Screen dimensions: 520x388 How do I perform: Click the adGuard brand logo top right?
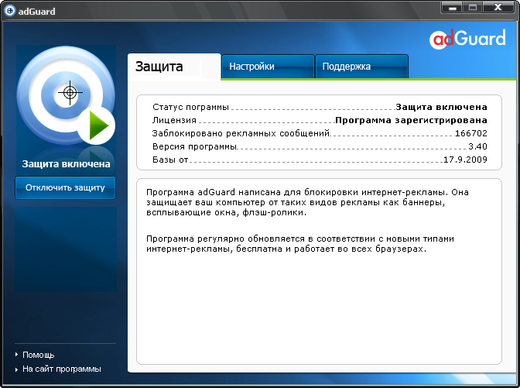pos(468,39)
